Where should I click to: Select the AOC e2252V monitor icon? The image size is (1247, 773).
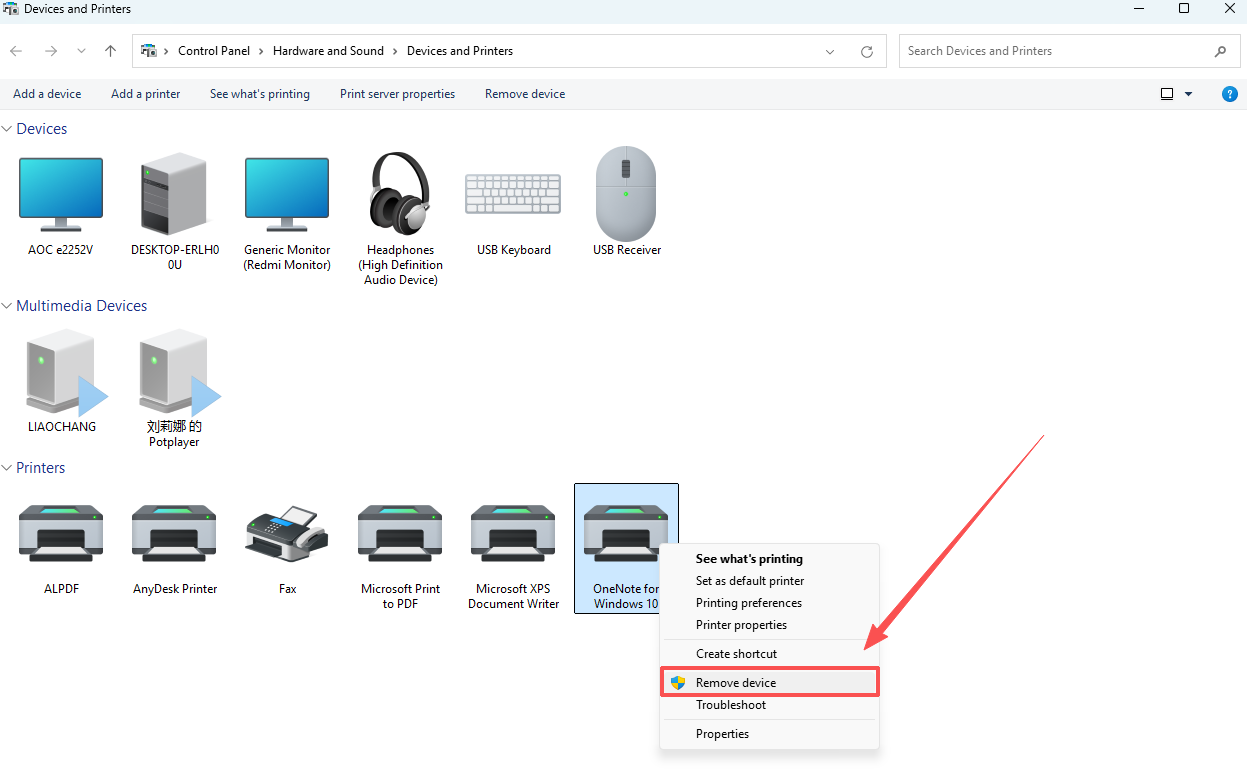(60, 194)
